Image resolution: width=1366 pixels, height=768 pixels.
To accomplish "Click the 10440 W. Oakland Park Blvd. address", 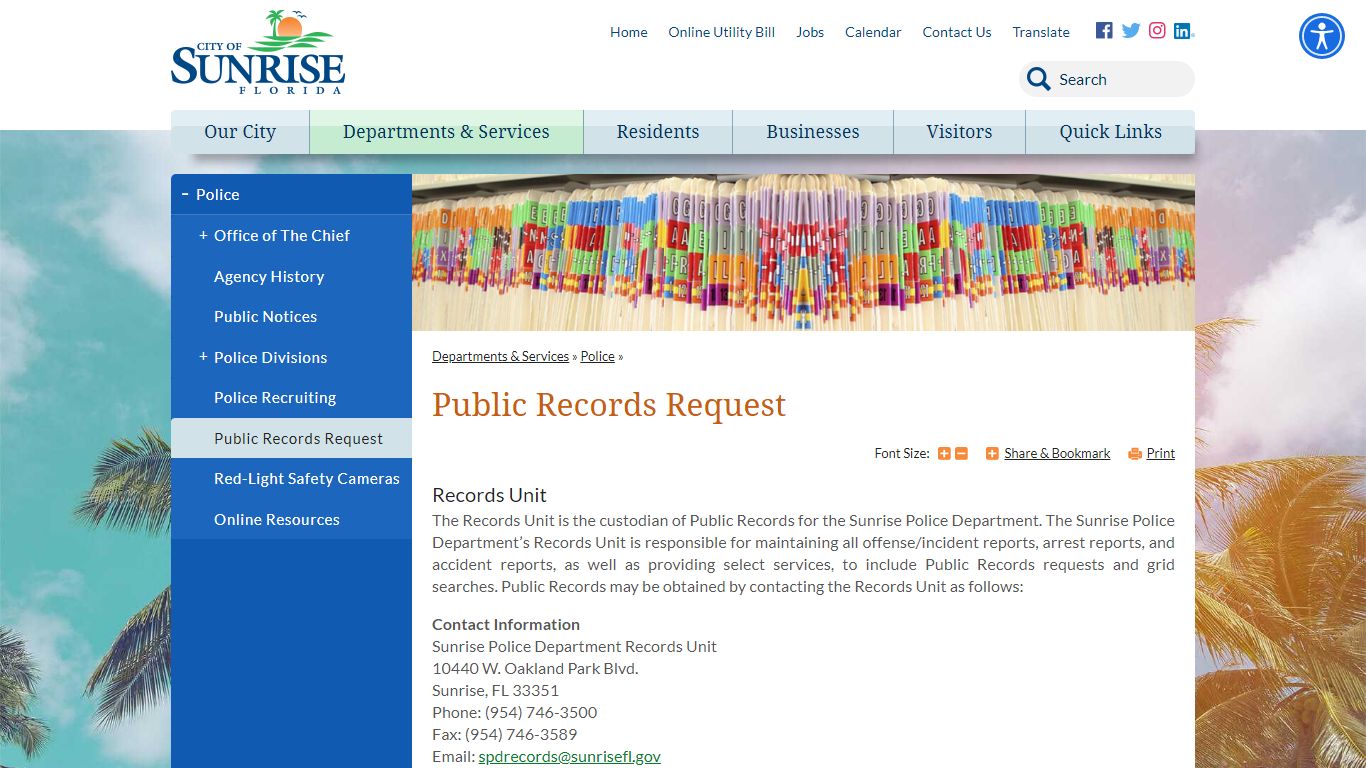I will click(535, 668).
